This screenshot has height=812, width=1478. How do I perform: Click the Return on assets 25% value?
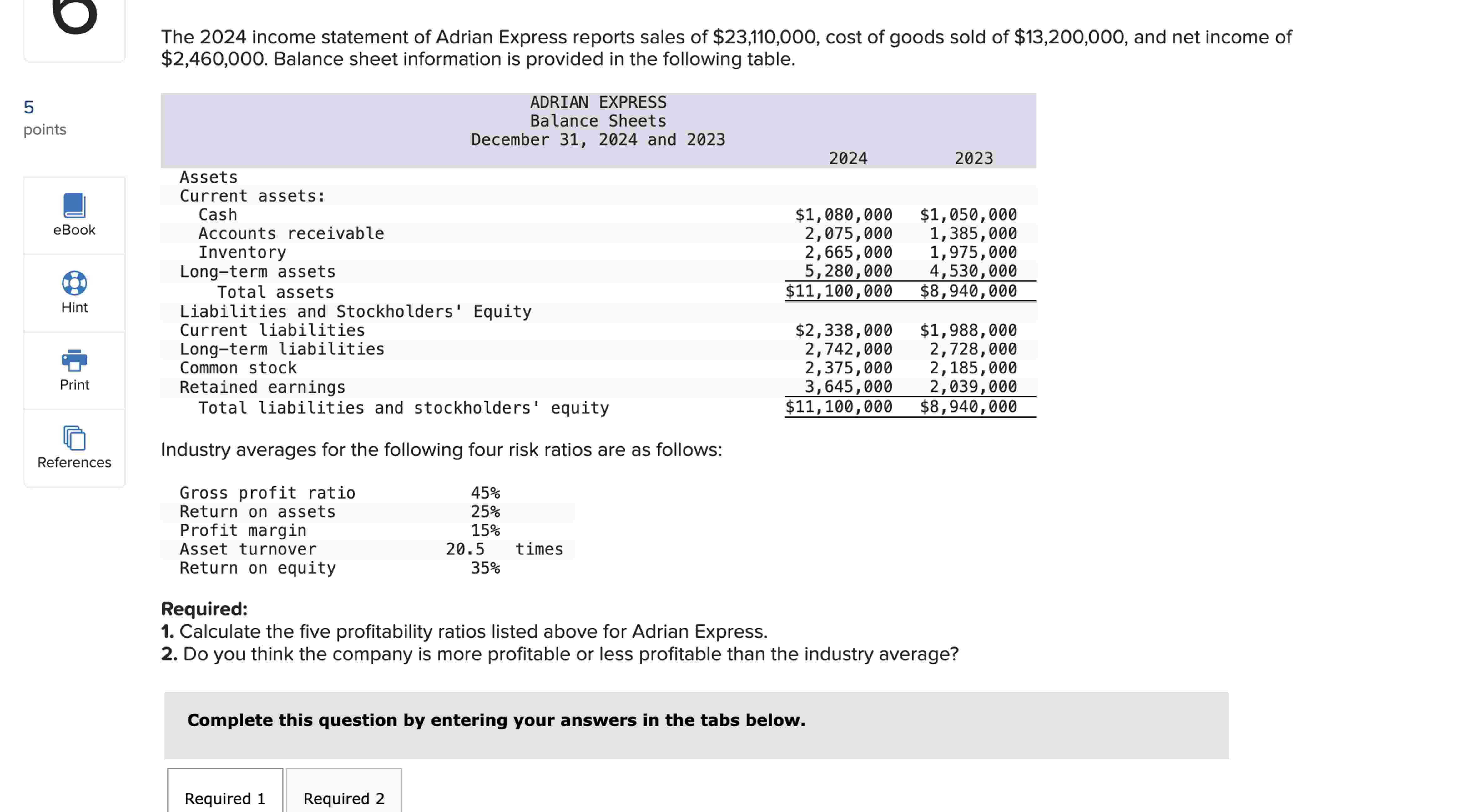point(485,512)
